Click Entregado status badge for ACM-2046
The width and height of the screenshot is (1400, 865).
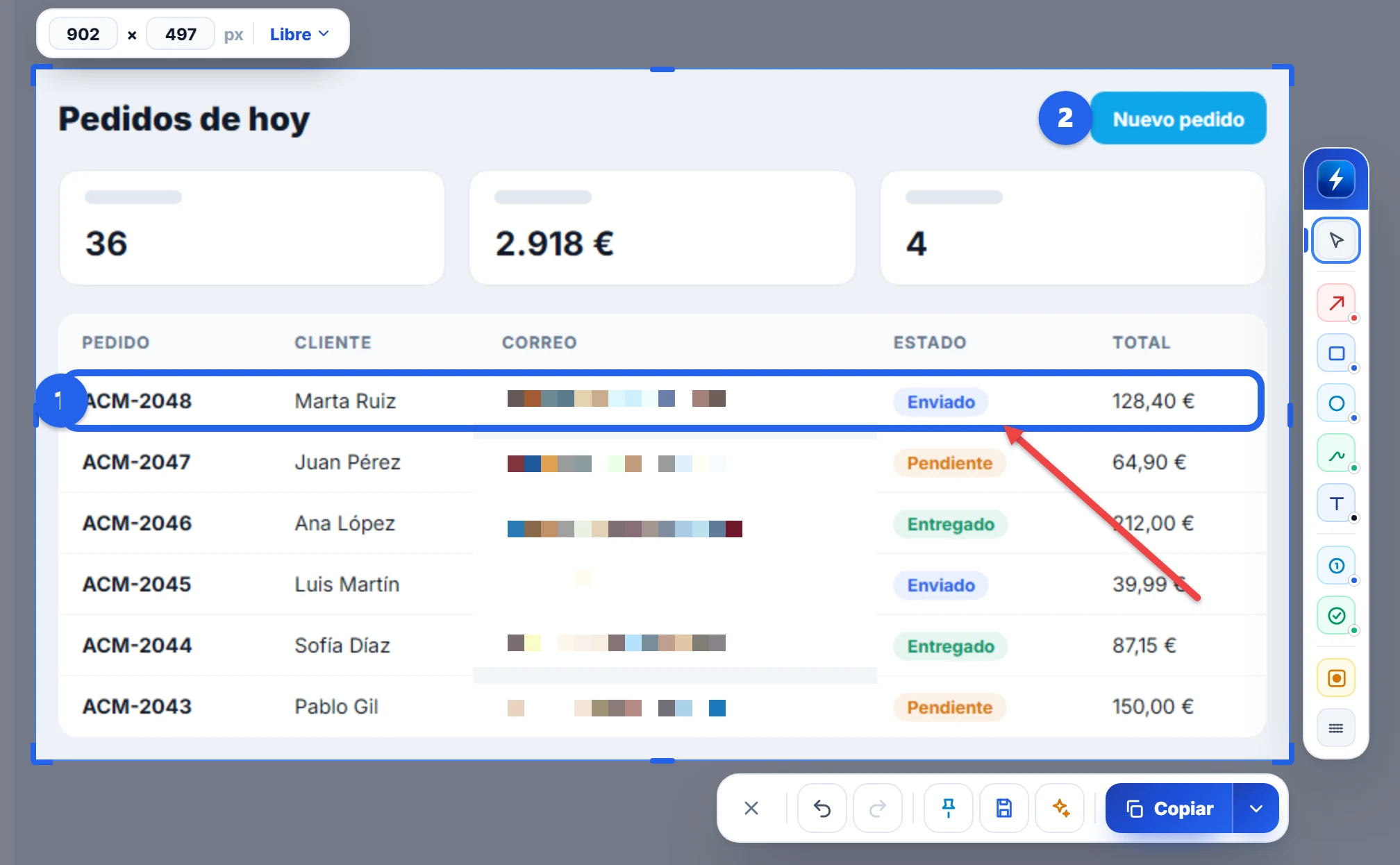pos(951,524)
